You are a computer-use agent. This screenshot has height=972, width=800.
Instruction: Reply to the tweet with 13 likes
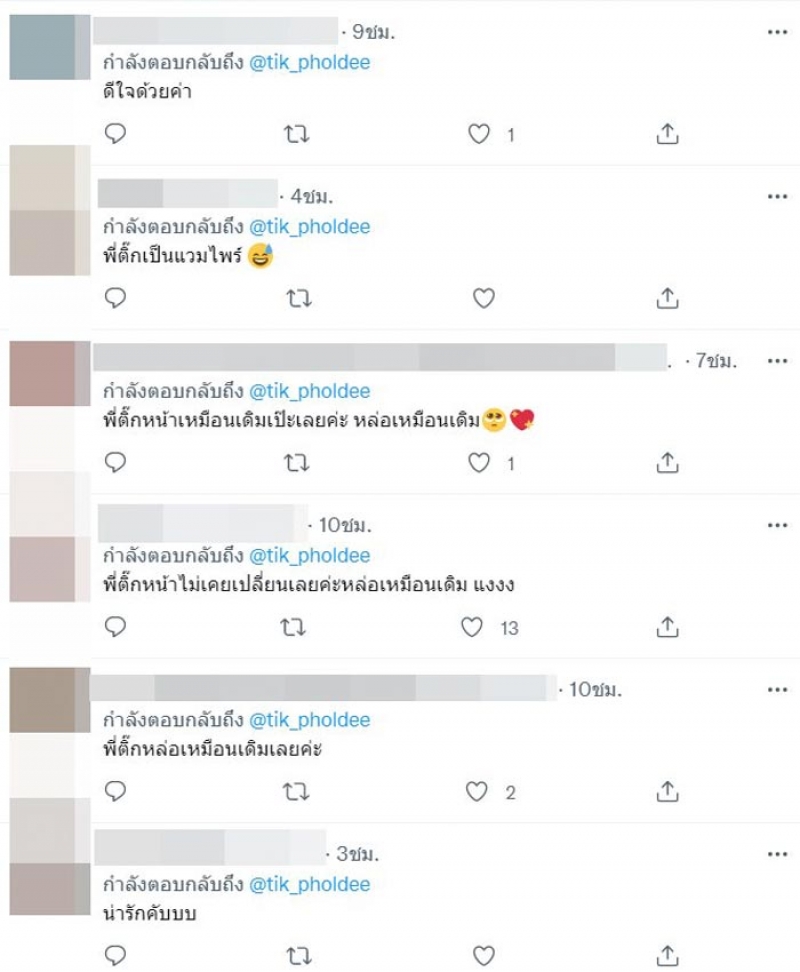tap(115, 627)
